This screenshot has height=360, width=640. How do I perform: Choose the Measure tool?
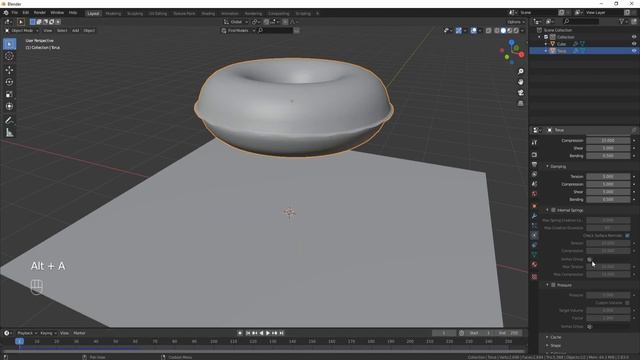tap(9, 132)
